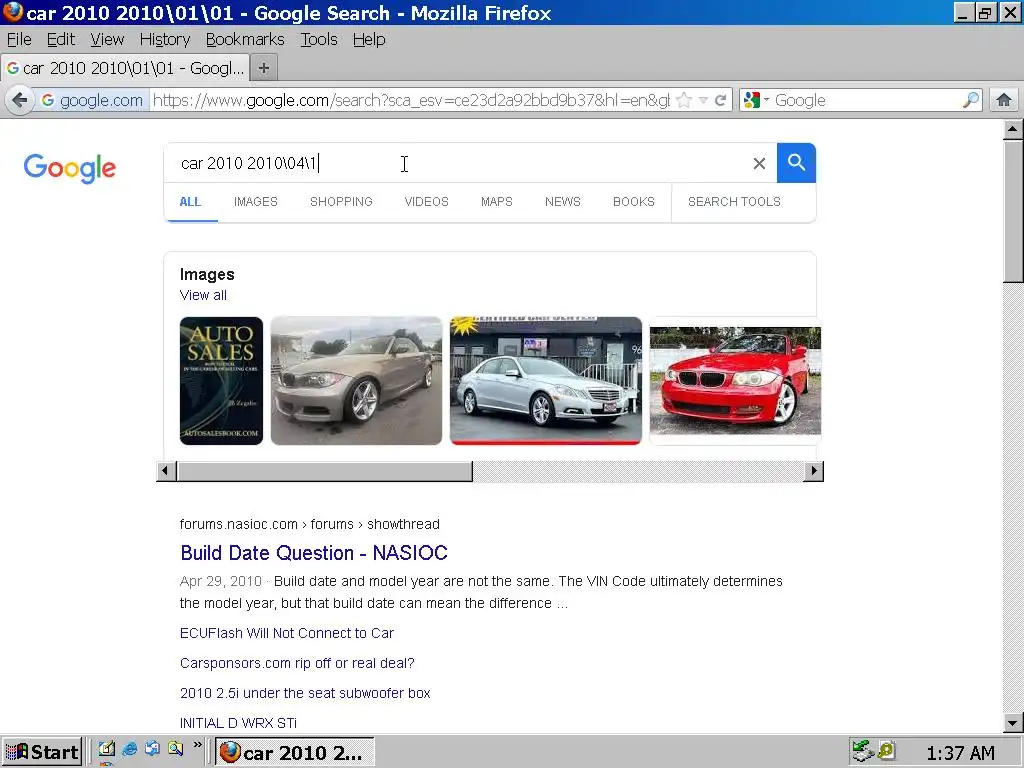Screen dimensions: 1024x768
Task: Open the search engine selector dropdown
Action: (x=757, y=100)
